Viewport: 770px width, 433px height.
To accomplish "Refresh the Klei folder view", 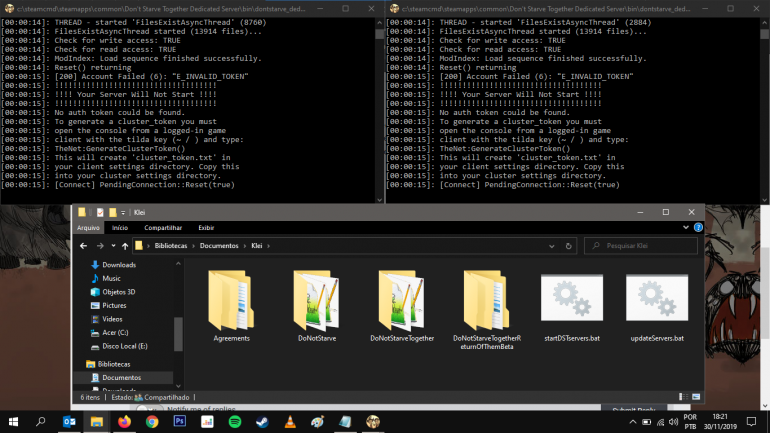I will tap(569, 246).
